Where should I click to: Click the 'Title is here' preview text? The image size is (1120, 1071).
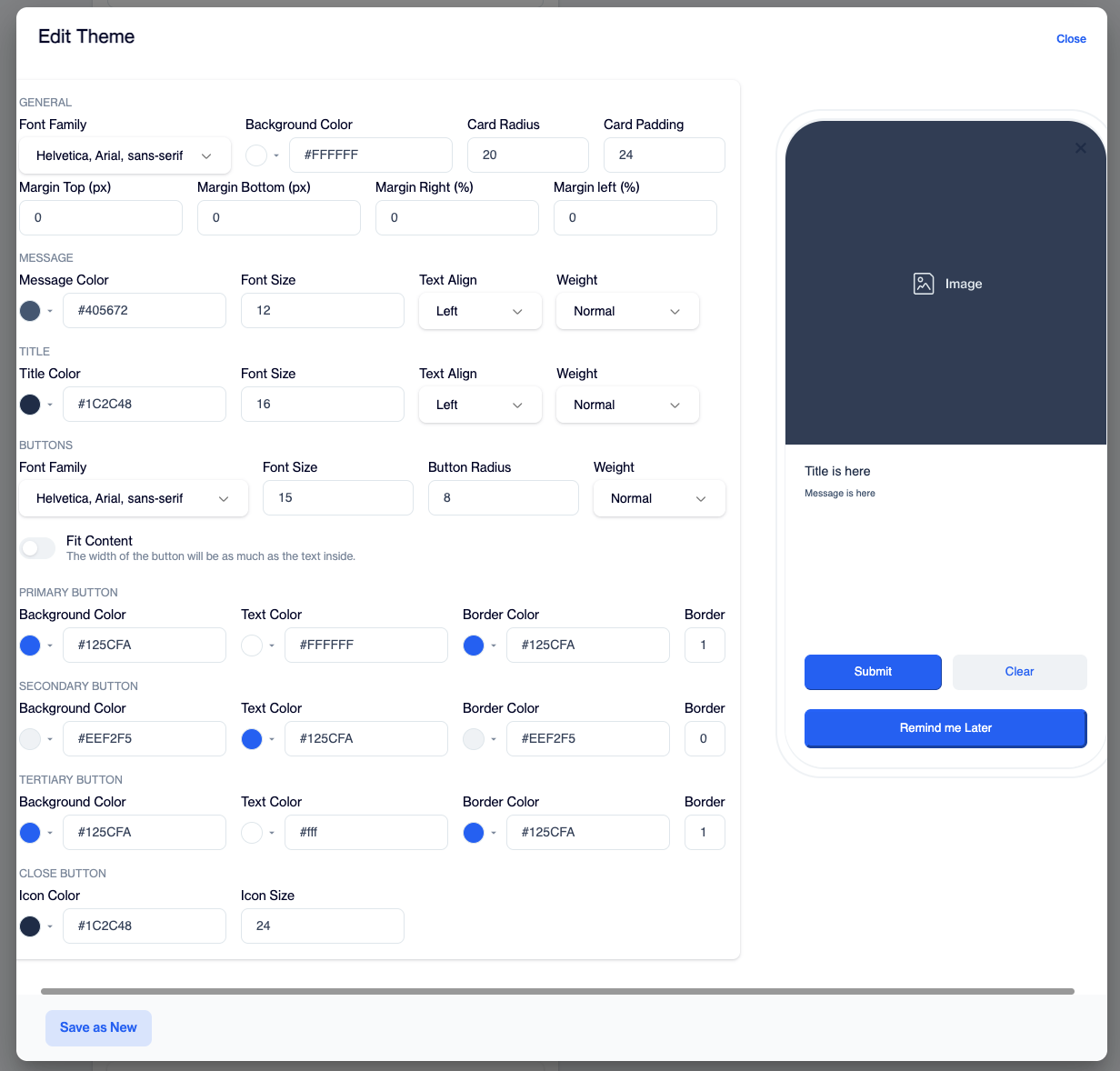point(837,471)
